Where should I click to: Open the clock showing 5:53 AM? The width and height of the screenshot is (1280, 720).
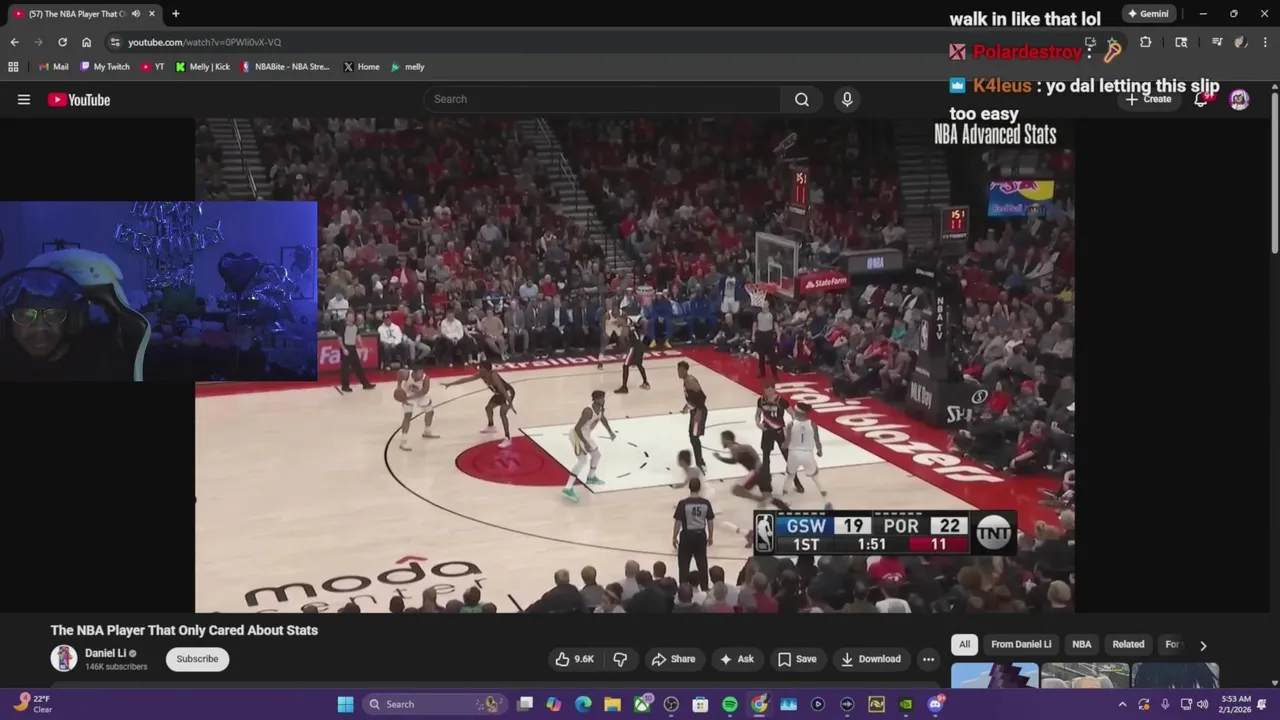pyautogui.click(x=1235, y=704)
